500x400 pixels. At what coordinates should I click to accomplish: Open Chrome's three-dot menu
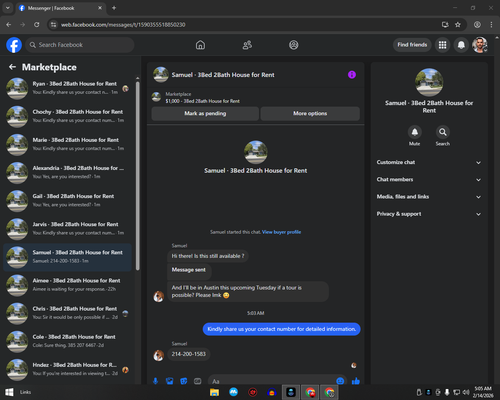[x=491, y=25]
